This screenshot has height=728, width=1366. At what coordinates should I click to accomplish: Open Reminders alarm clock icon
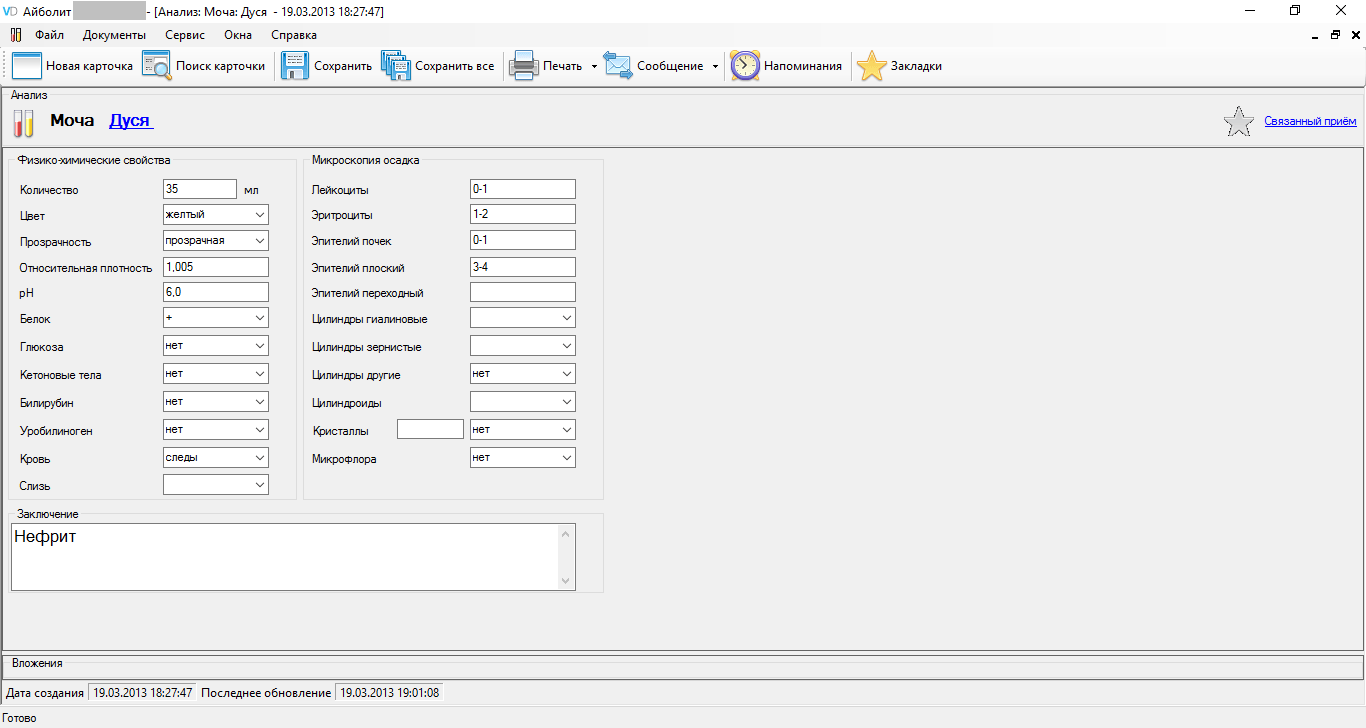(x=745, y=66)
